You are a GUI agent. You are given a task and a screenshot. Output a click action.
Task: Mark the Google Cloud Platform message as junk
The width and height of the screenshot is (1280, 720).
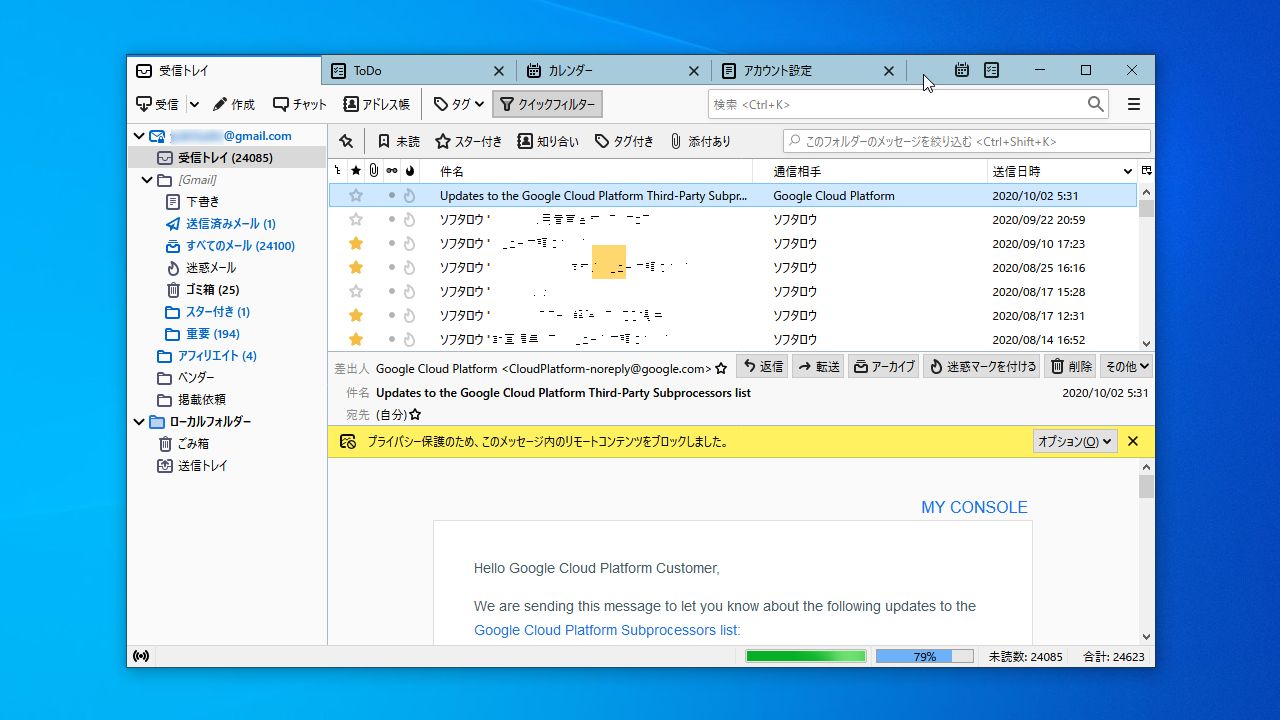409,196
